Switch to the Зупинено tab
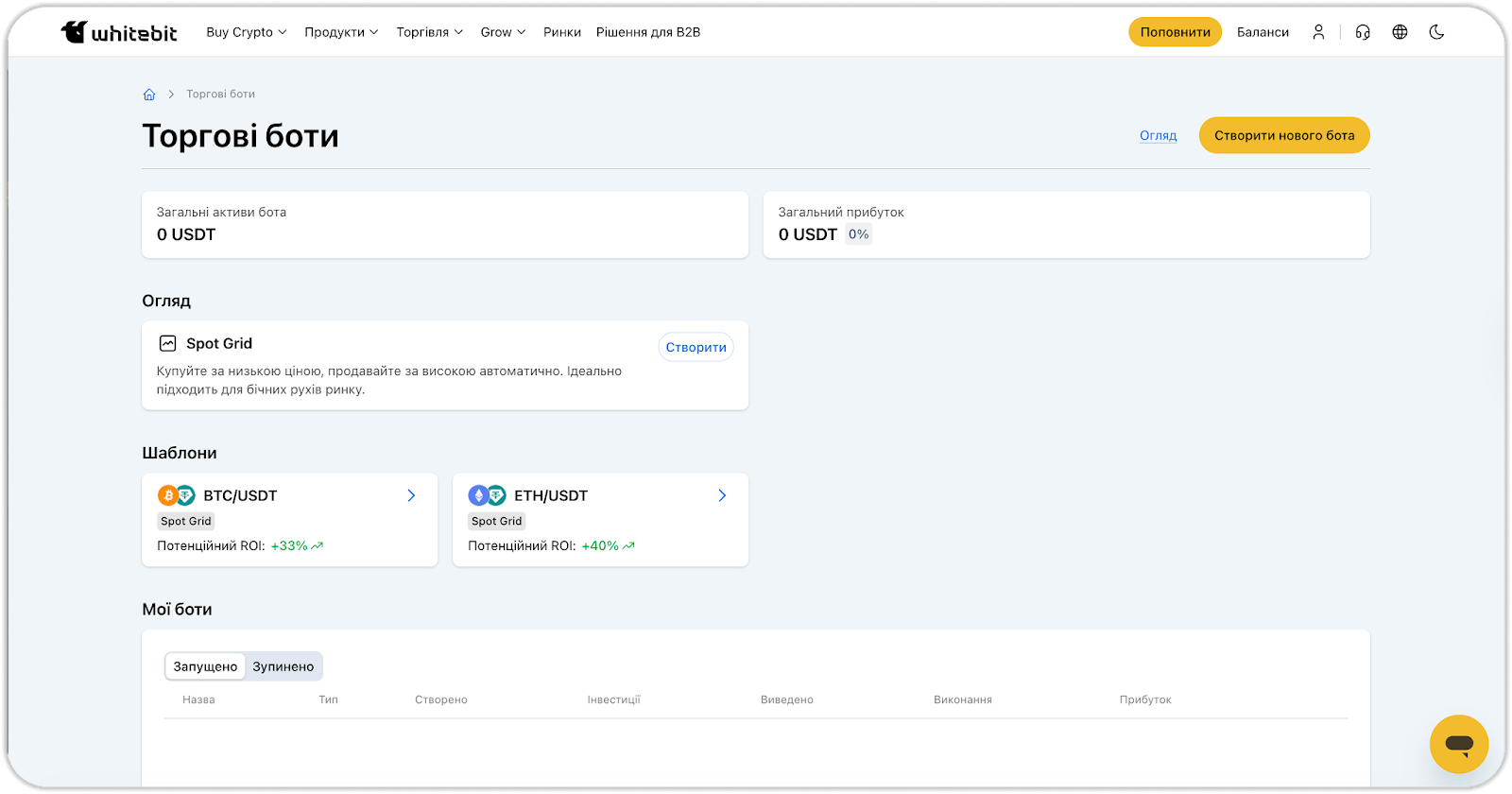 pyautogui.click(x=283, y=666)
